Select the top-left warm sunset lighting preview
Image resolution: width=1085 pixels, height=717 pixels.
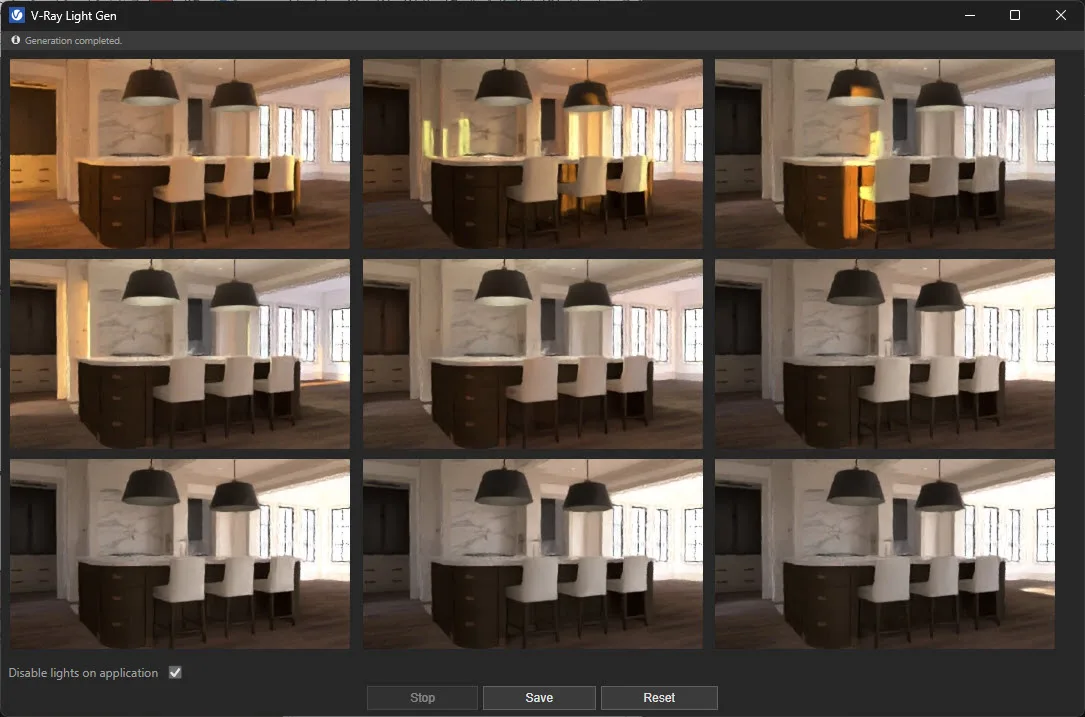179,153
